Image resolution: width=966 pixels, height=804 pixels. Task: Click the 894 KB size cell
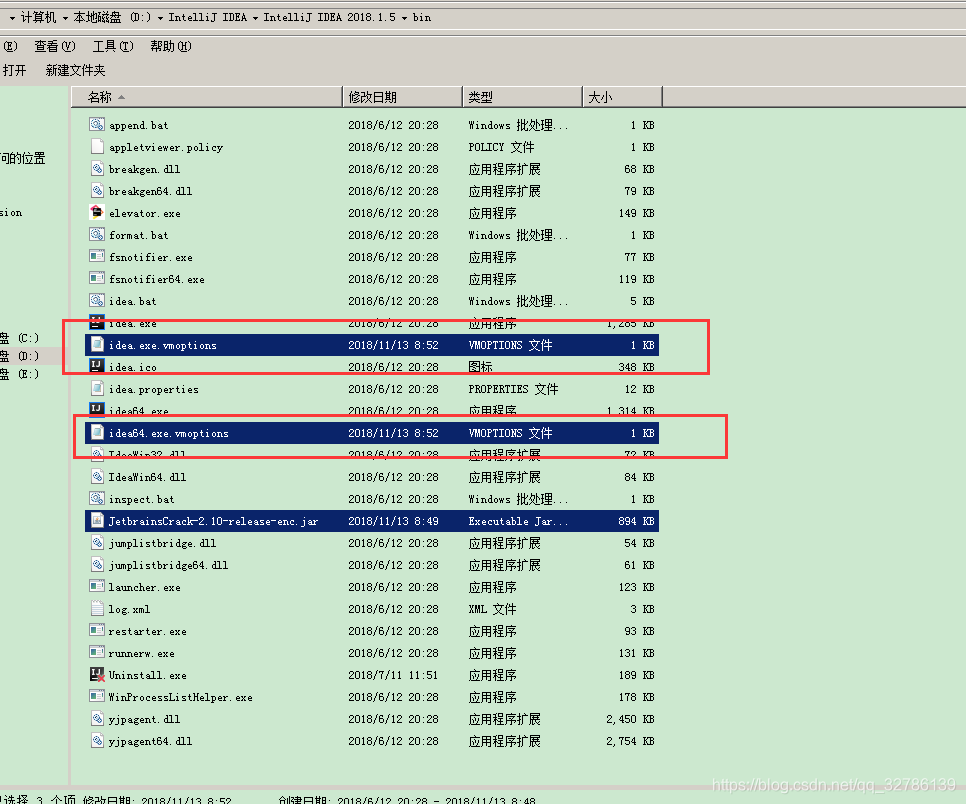click(636, 521)
